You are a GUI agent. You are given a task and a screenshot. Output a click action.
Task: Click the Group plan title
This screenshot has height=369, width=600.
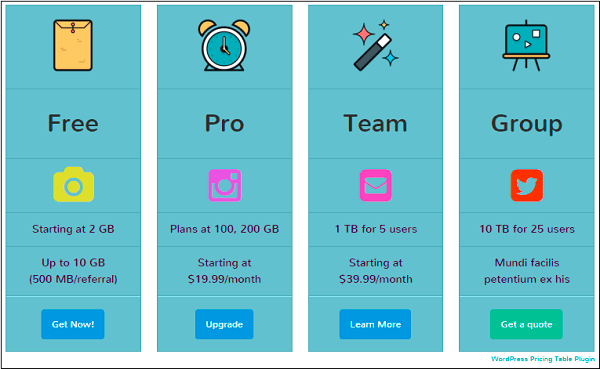coord(527,124)
